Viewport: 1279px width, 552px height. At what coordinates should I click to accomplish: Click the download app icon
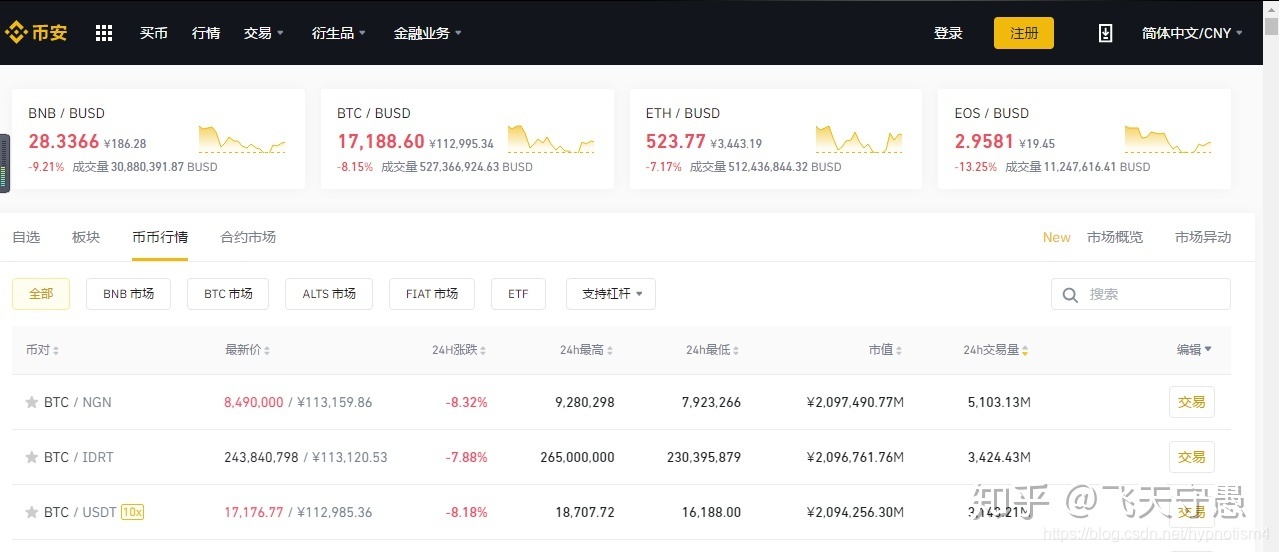click(x=1105, y=33)
